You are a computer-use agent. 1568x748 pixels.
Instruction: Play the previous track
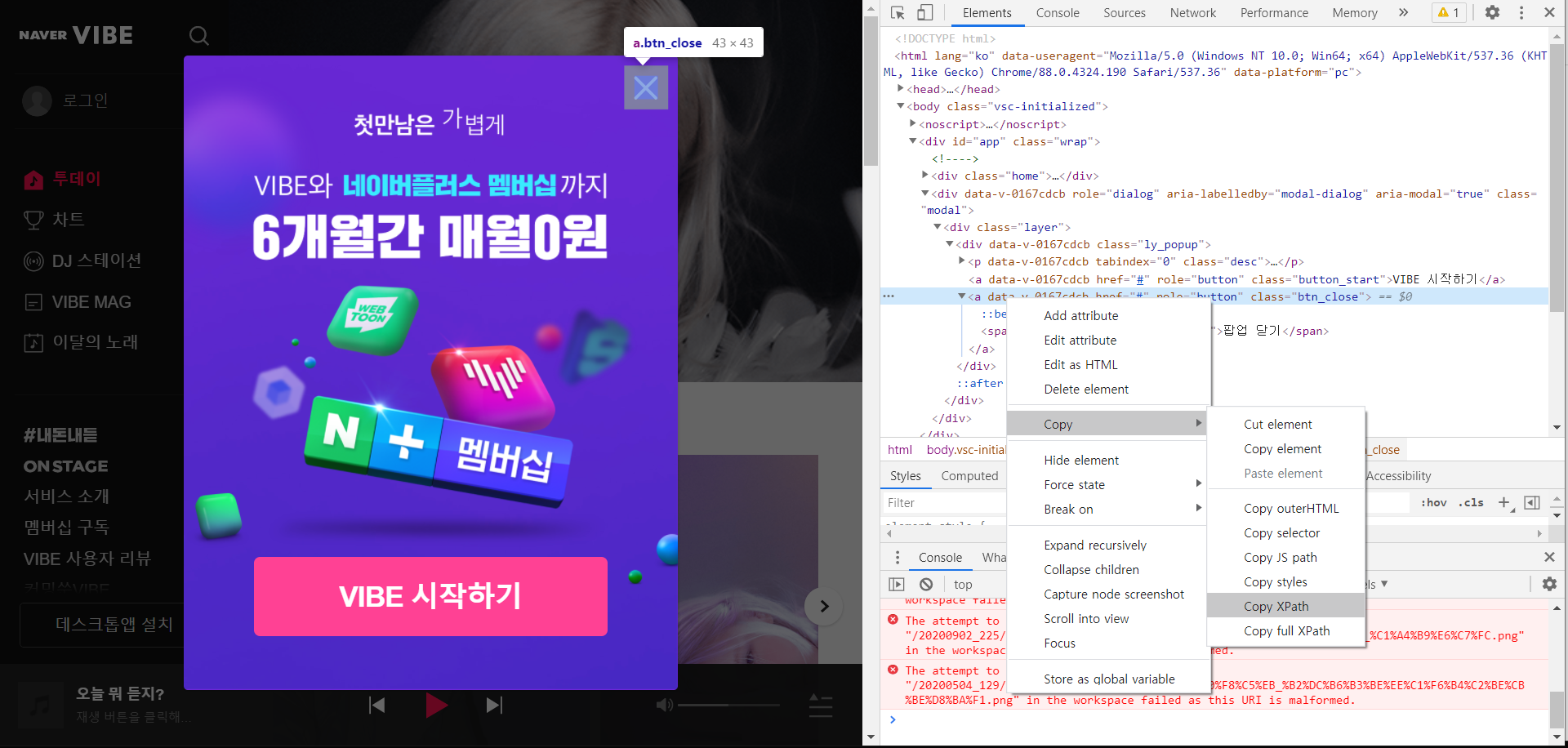point(376,705)
